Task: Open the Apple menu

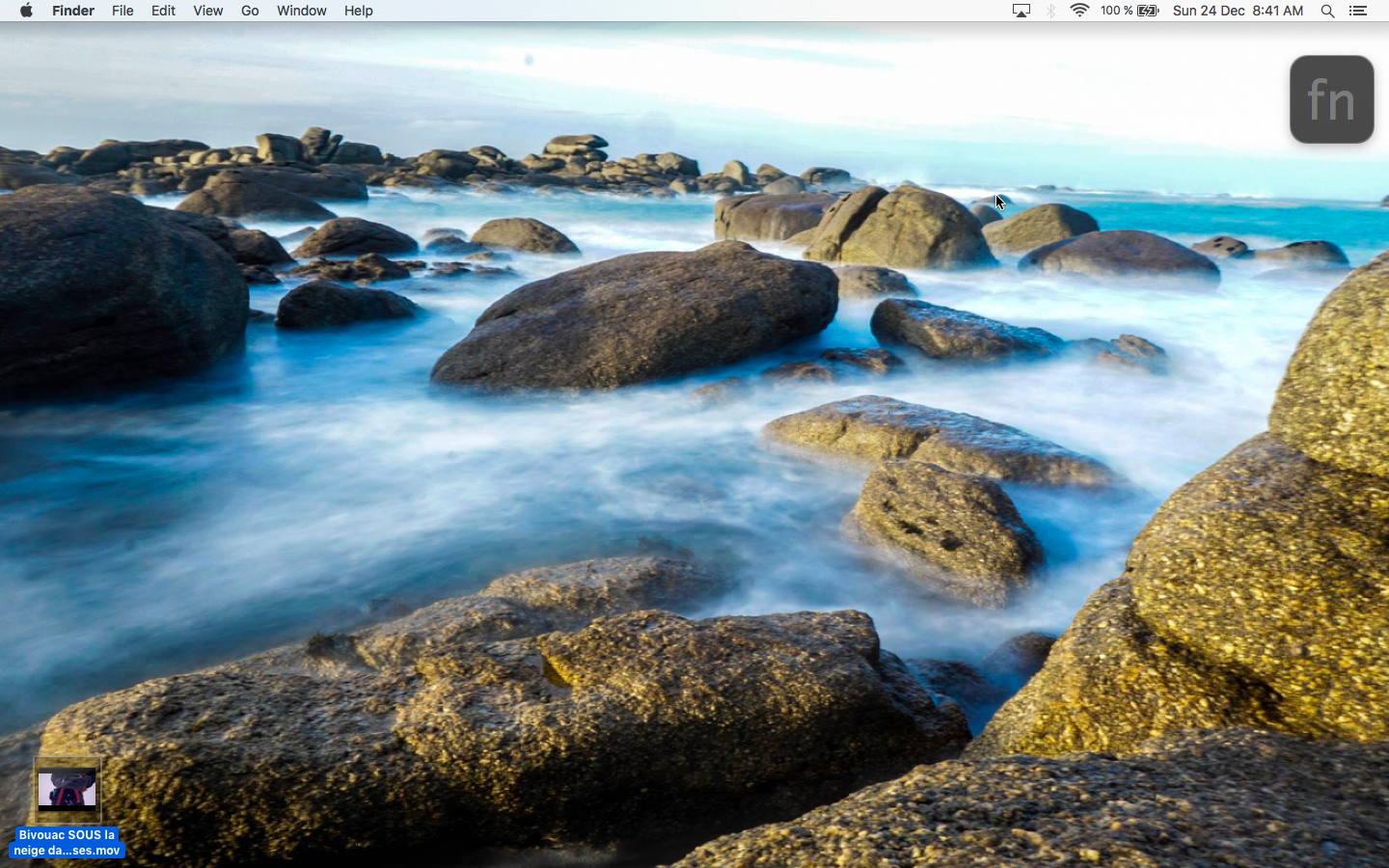Action: pyautogui.click(x=26, y=11)
